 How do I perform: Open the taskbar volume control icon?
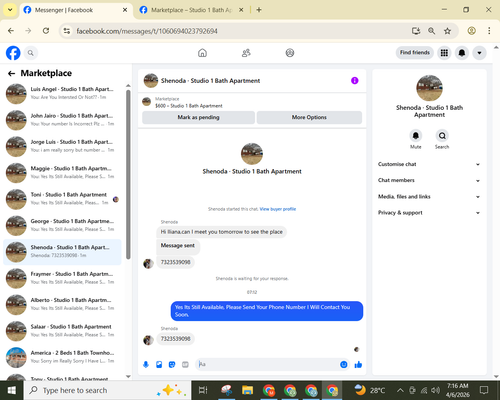click(x=435, y=390)
